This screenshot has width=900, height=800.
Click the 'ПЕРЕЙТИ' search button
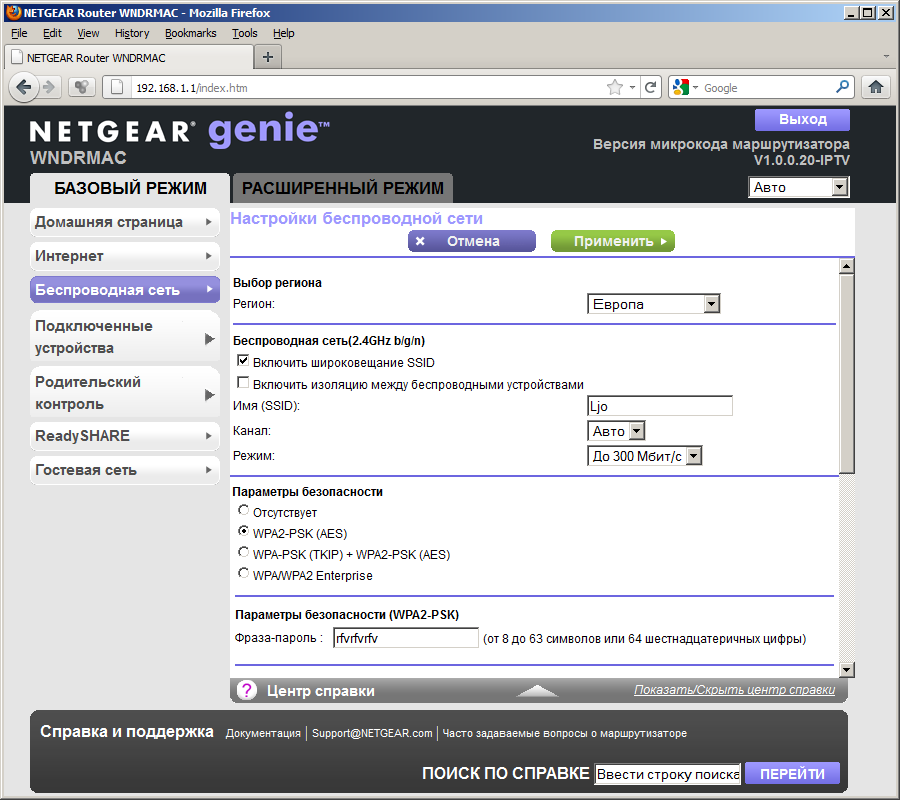[792, 774]
